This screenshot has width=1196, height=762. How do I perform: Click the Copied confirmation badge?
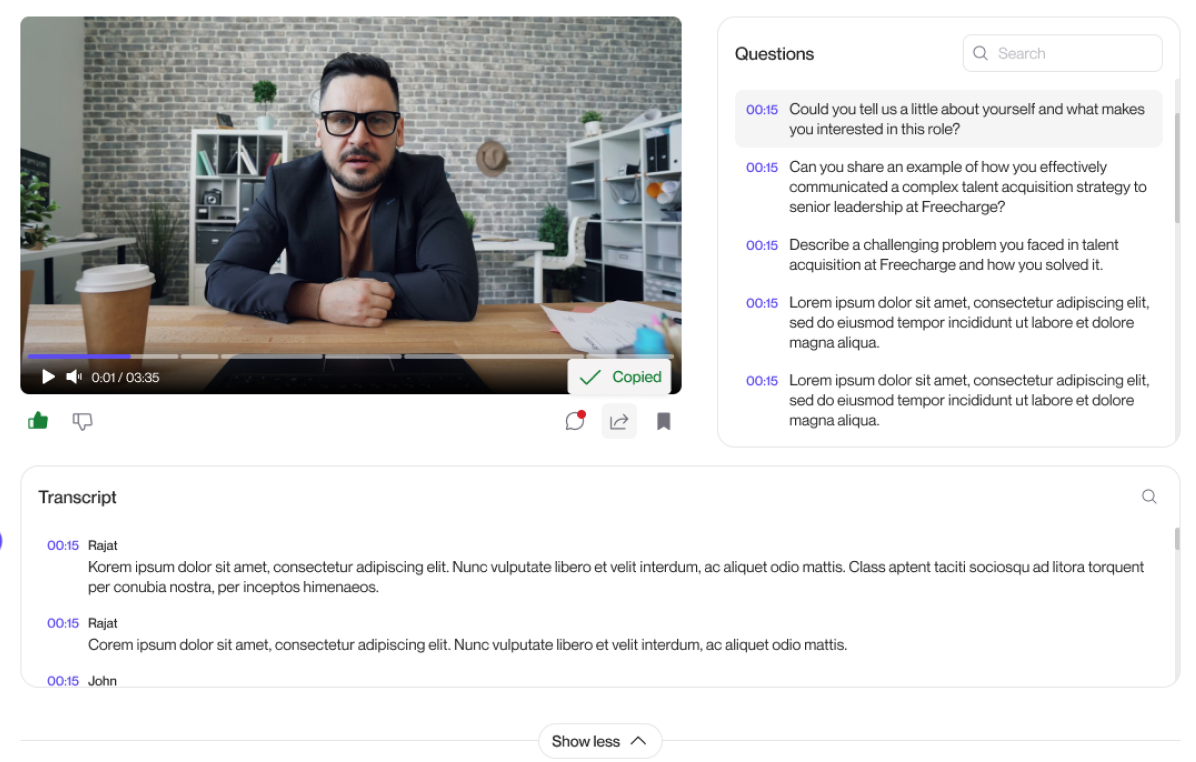619,377
